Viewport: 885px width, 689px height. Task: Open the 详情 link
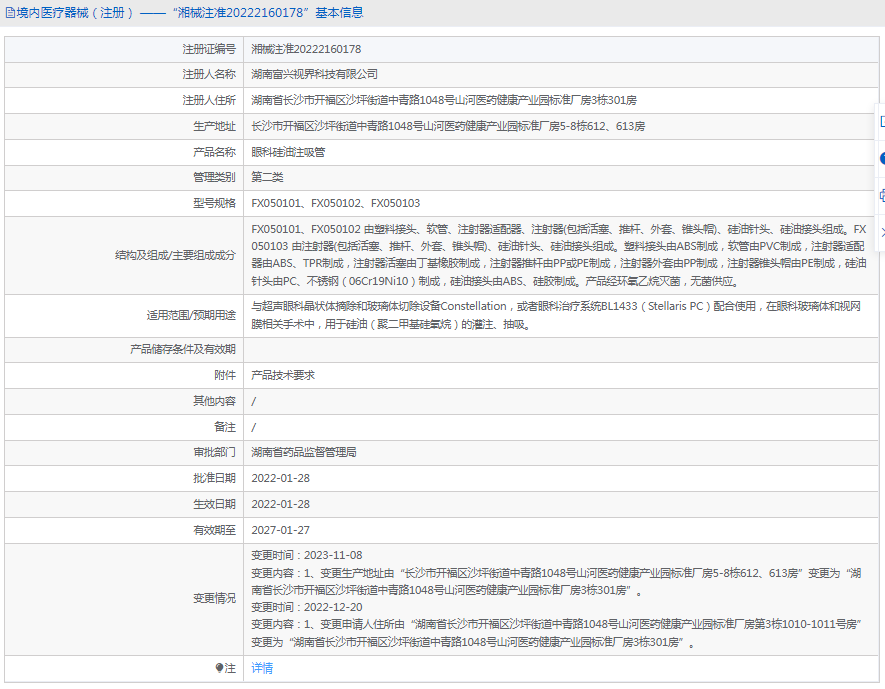coord(261,668)
